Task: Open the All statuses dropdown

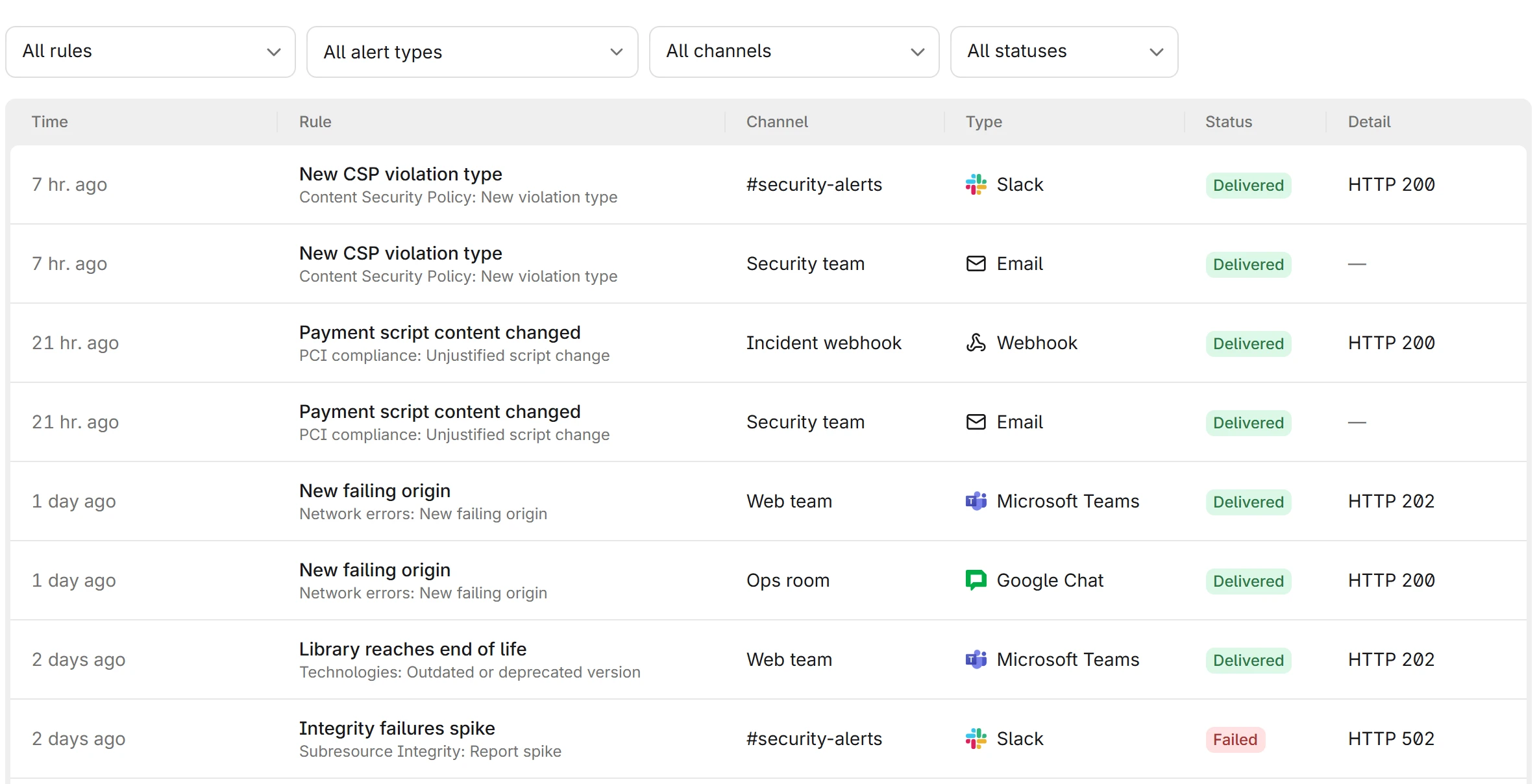Action: coord(1064,52)
